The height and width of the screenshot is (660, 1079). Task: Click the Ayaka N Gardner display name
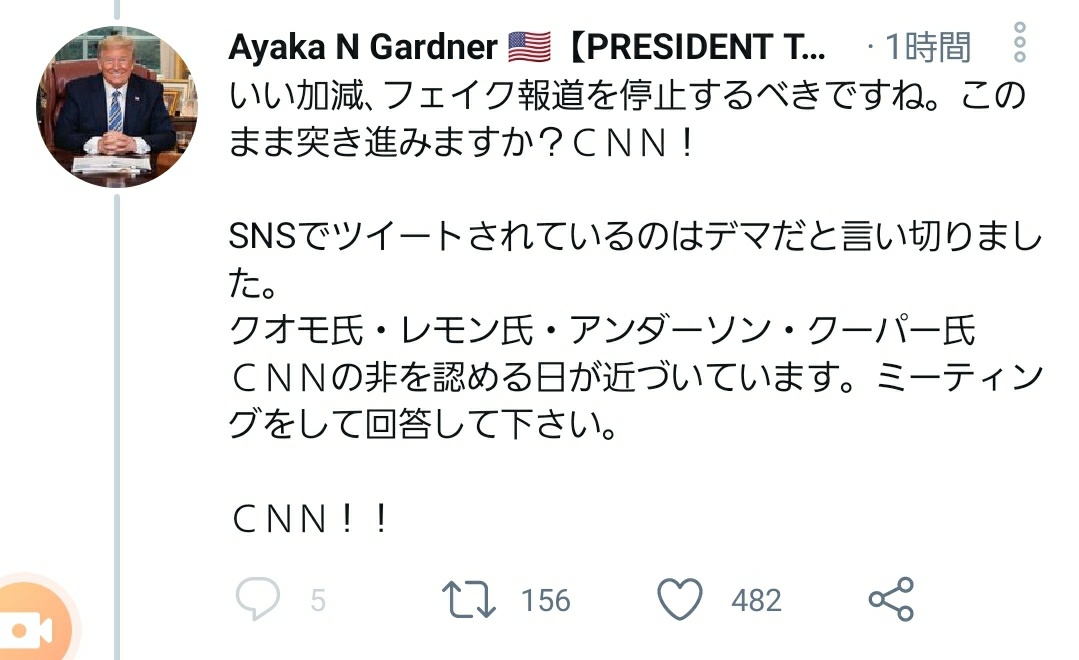(x=363, y=46)
